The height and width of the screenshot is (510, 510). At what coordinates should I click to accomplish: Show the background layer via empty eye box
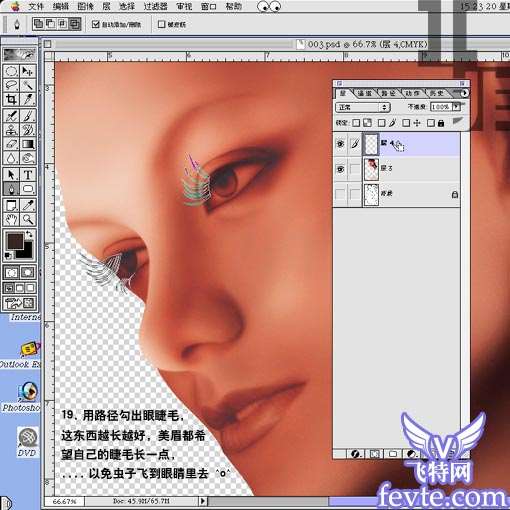click(x=340, y=194)
